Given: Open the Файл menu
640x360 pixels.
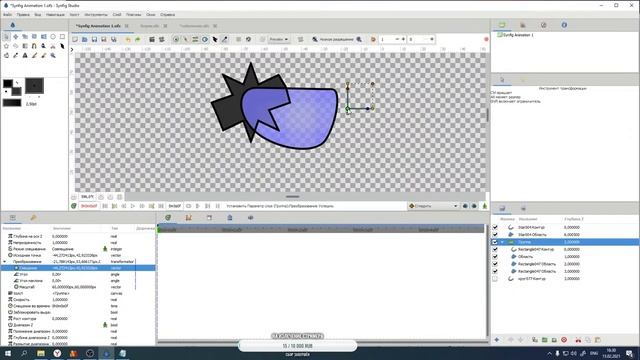Looking at the screenshot, I should click(7, 14).
